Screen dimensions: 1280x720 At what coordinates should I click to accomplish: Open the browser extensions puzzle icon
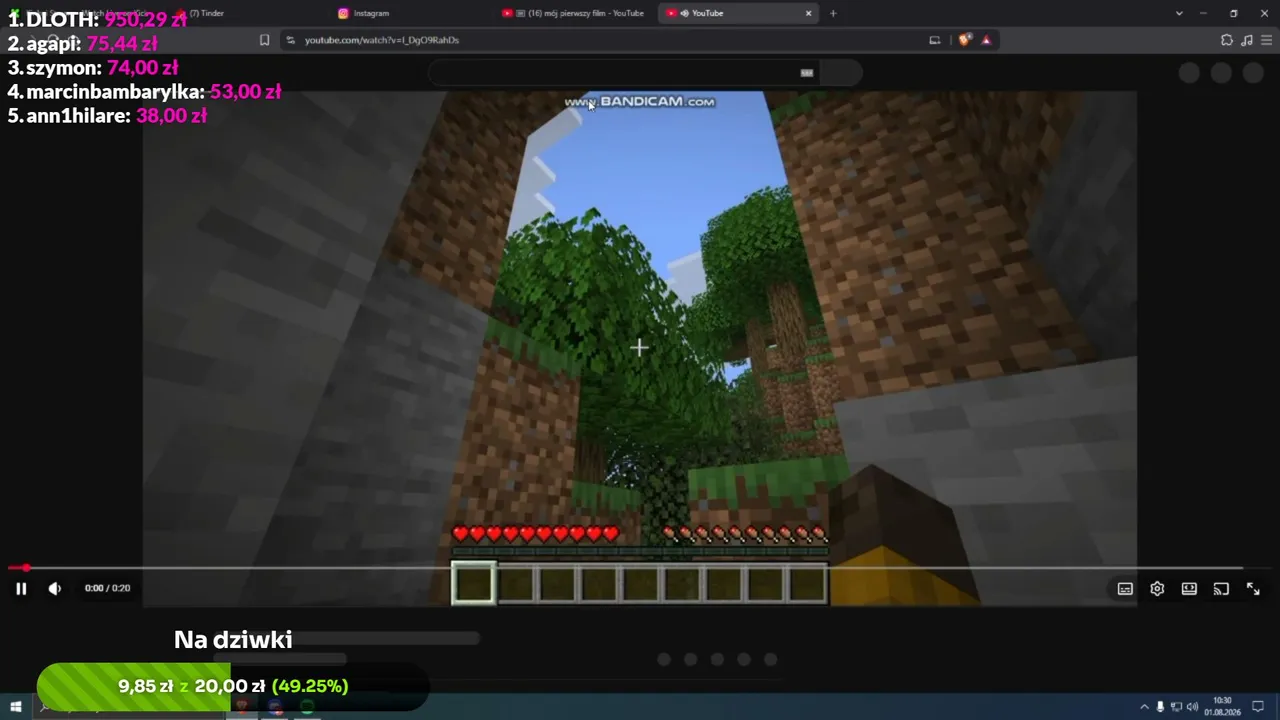point(1227,40)
